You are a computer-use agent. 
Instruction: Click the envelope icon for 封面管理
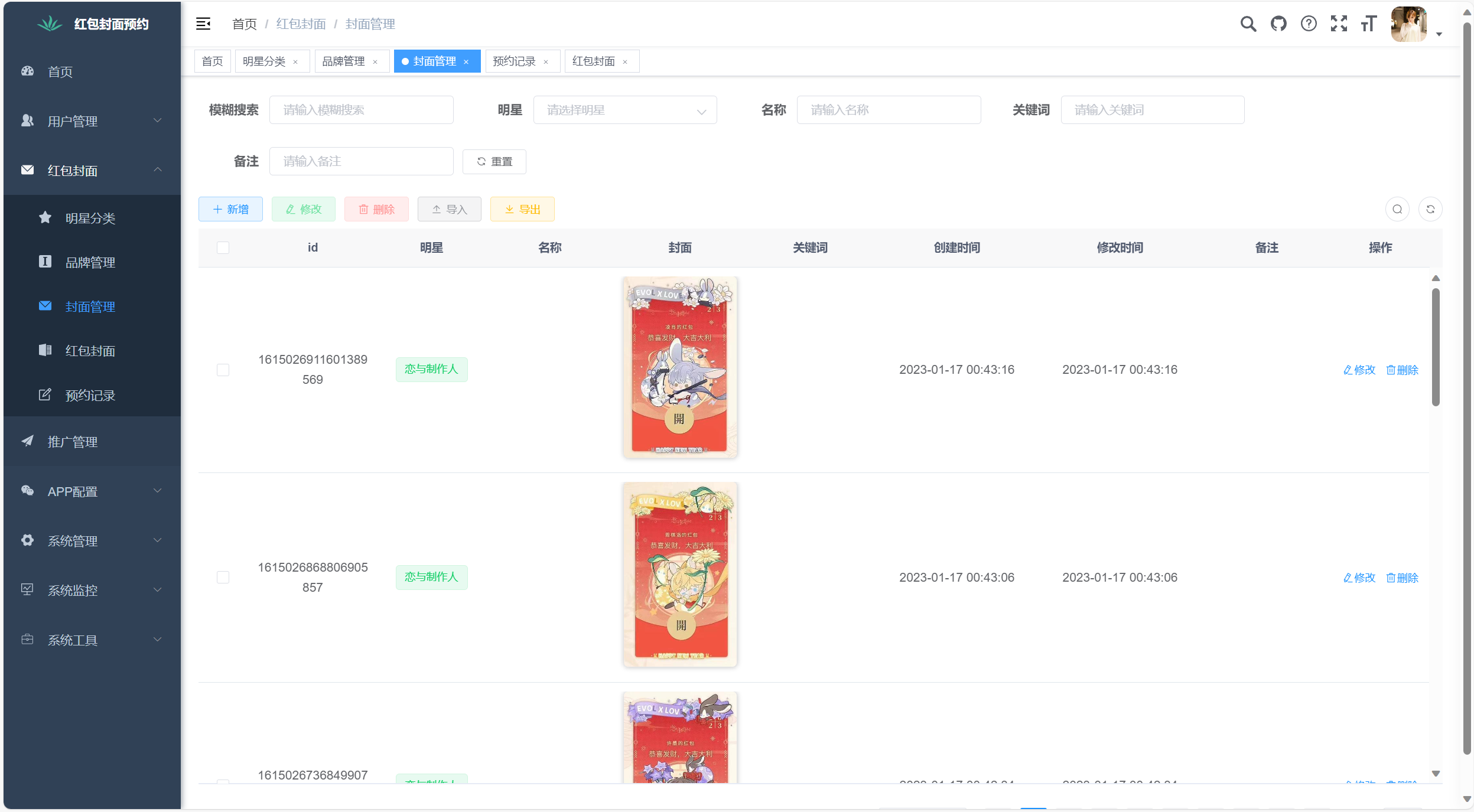45,306
